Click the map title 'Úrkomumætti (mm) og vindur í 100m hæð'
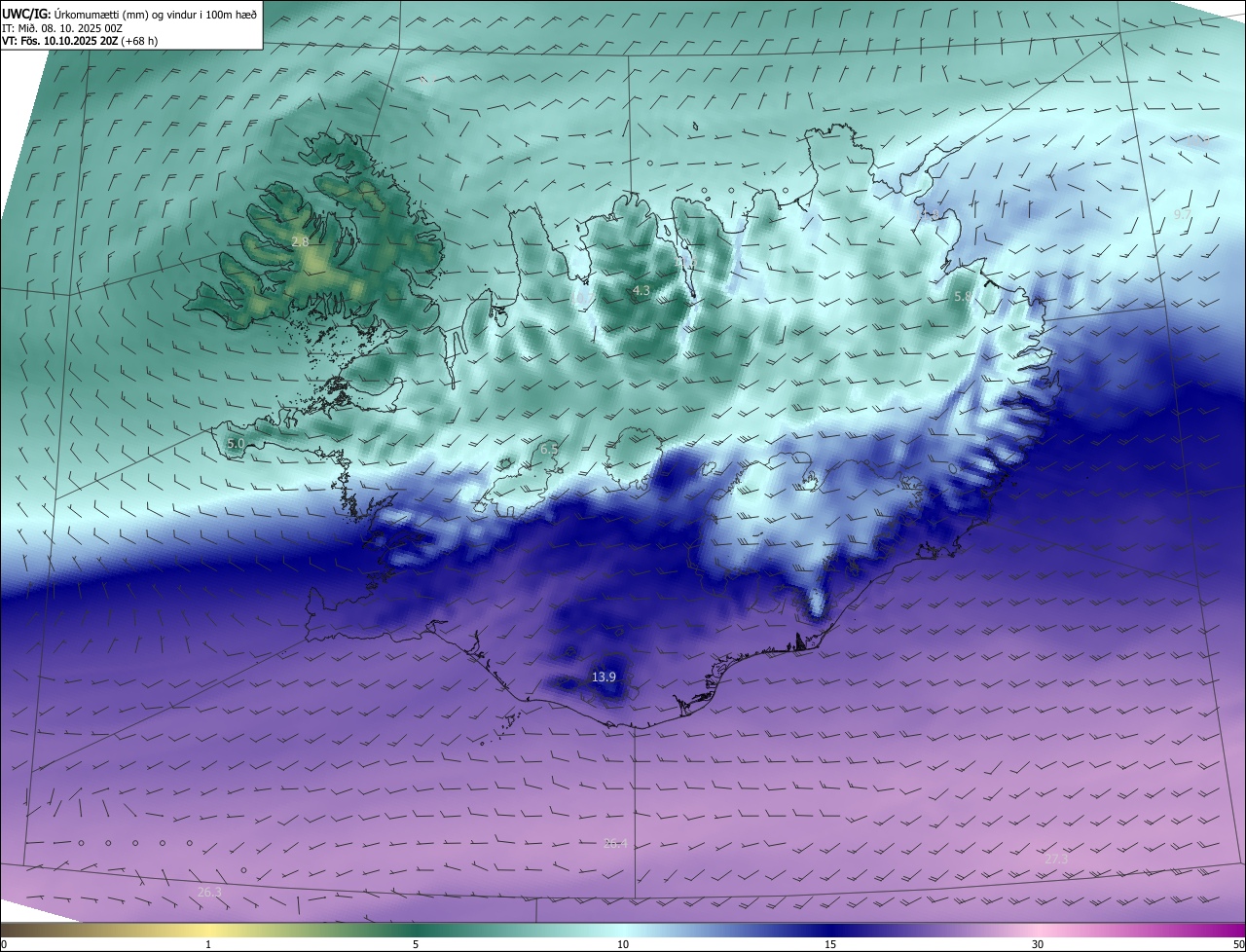This screenshot has width=1246, height=952. point(156,14)
